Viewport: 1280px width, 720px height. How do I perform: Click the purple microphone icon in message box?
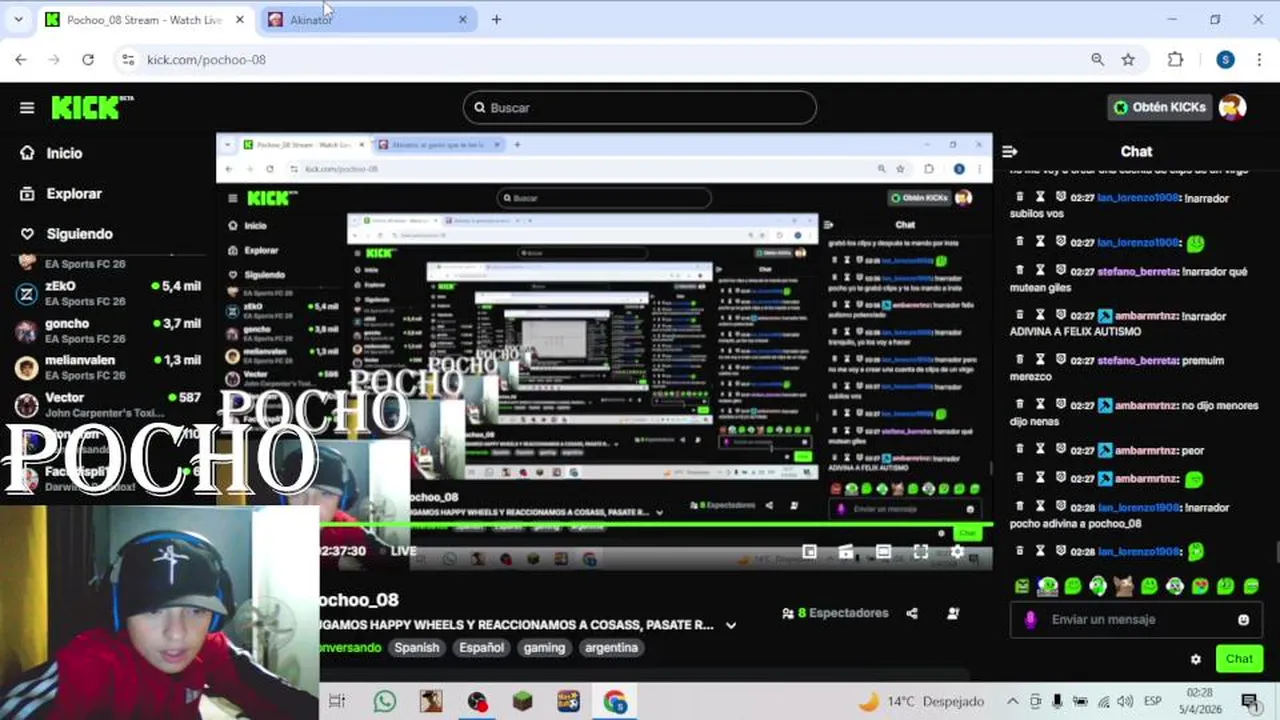pos(1031,620)
